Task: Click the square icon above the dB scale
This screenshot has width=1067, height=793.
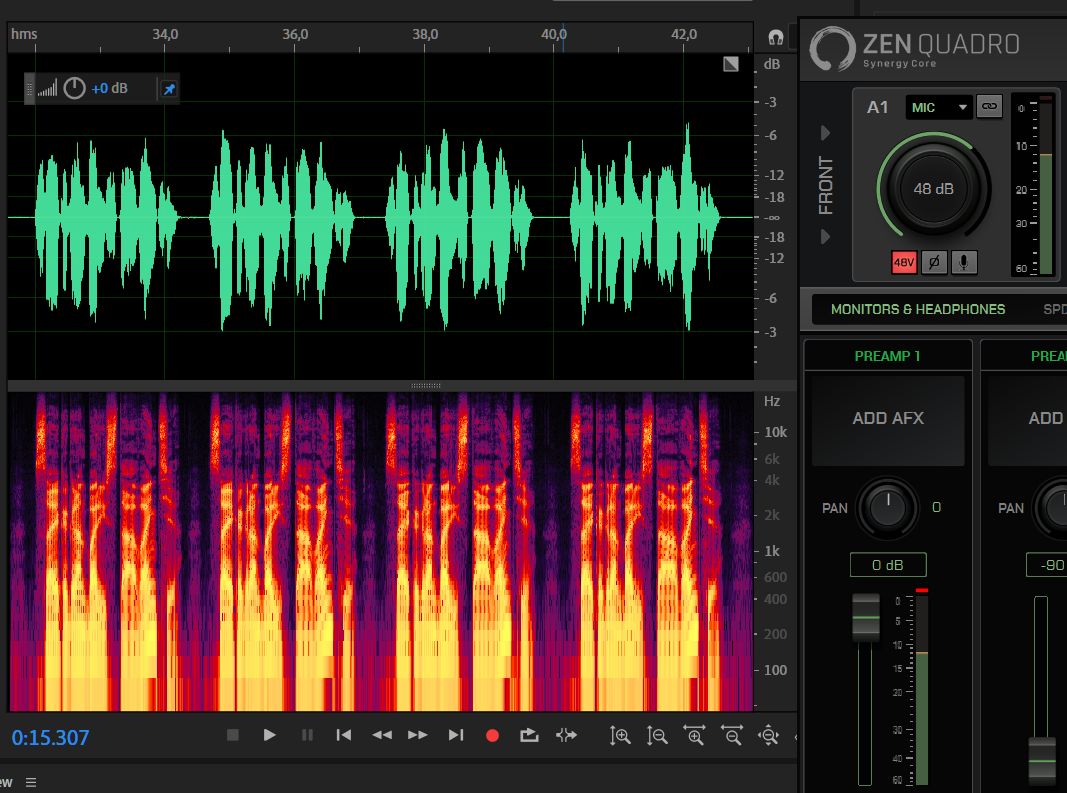Action: (731, 64)
